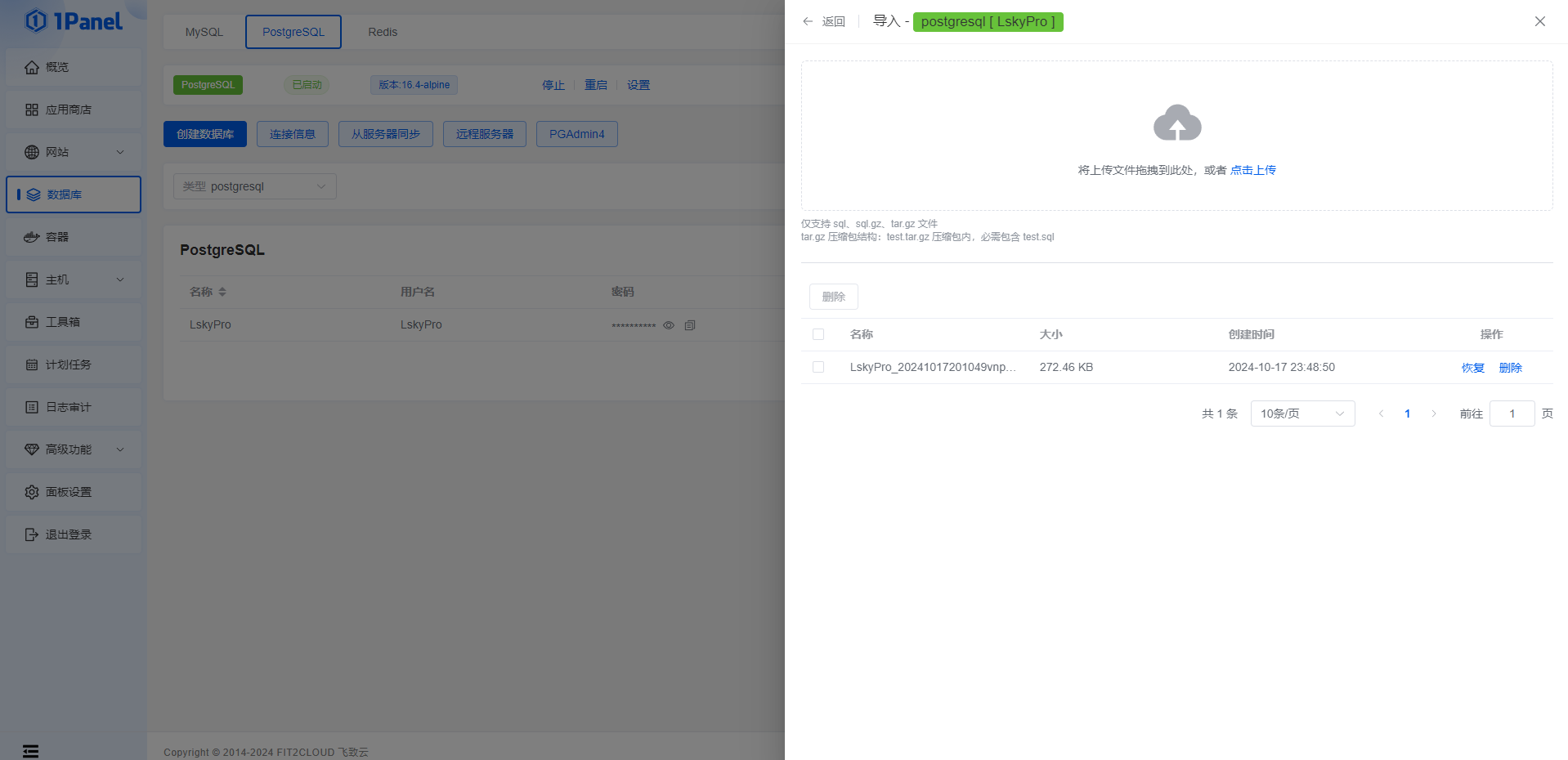Go to the previous page arrow

pyautogui.click(x=1382, y=414)
